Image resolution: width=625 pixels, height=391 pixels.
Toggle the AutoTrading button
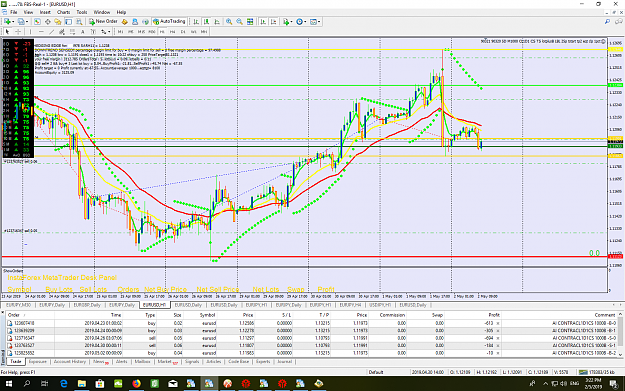point(169,22)
